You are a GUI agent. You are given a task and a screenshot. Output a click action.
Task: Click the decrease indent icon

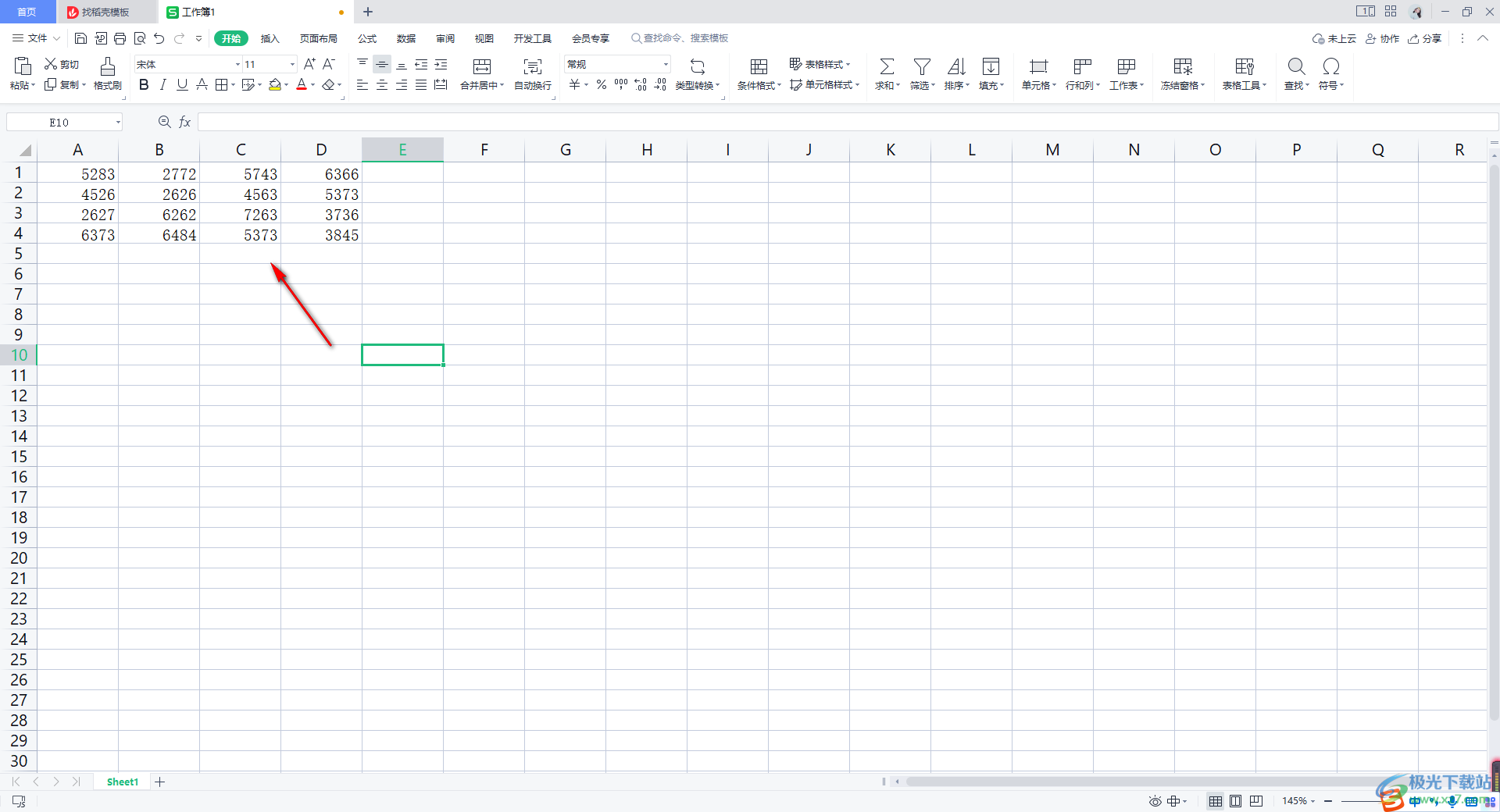pos(421,64)
